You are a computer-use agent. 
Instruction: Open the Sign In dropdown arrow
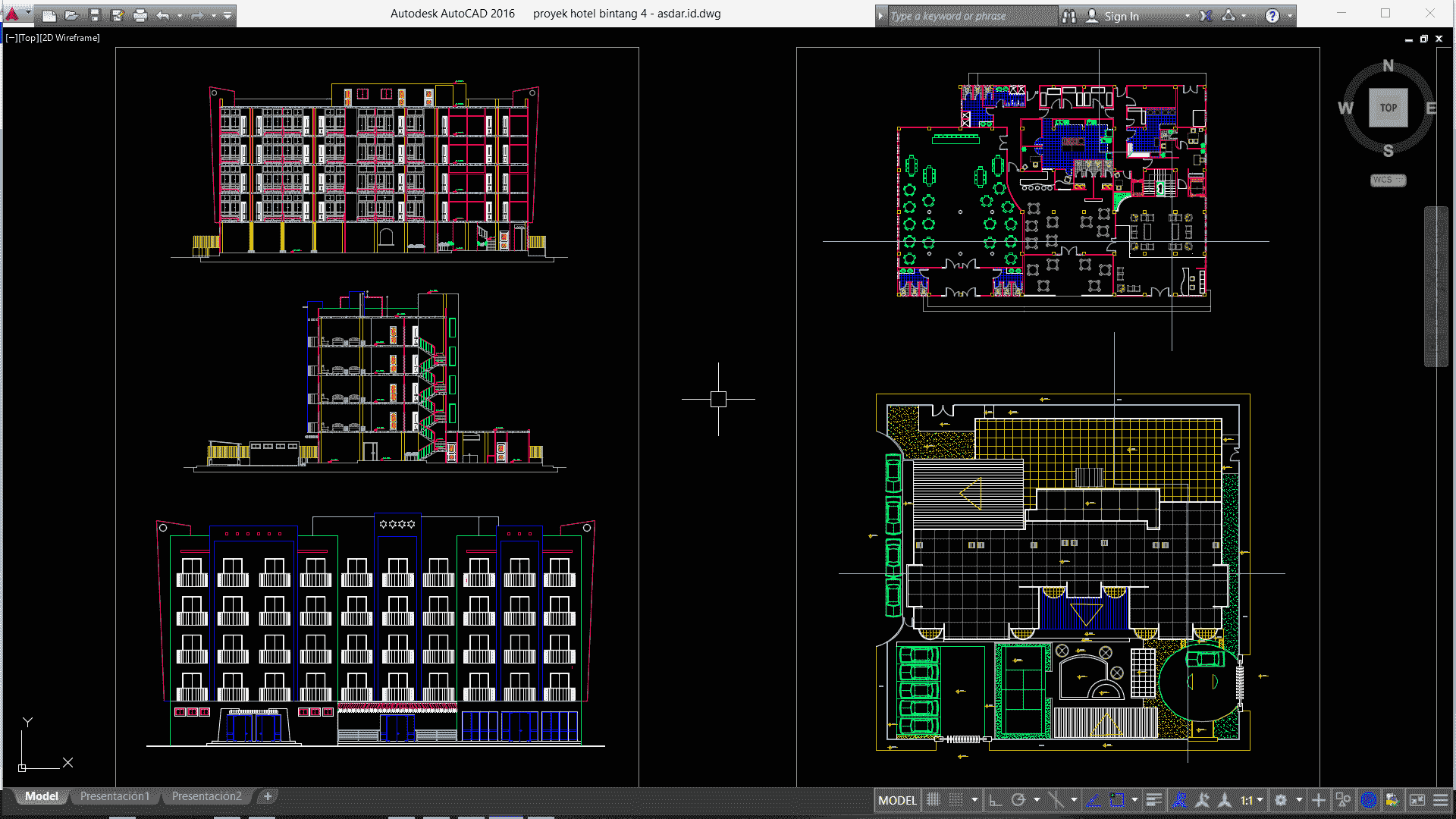tap(1188, 16)
